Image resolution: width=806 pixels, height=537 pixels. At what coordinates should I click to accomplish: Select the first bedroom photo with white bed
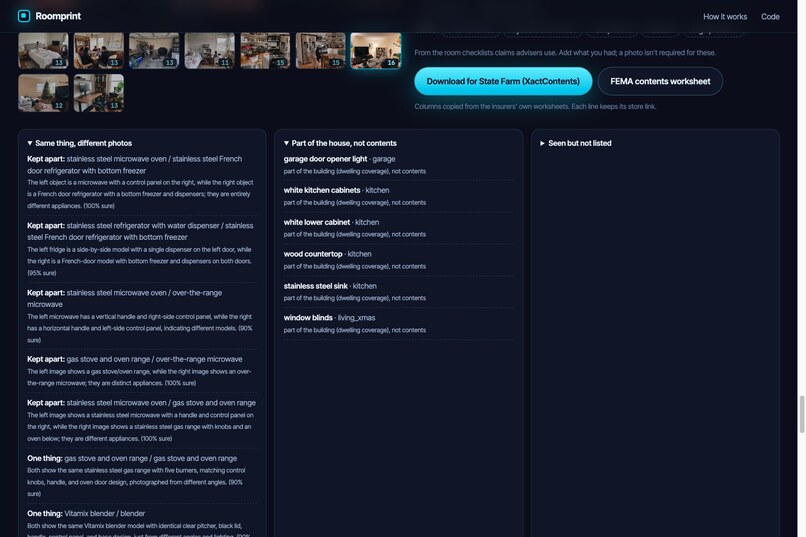[43, 50]
